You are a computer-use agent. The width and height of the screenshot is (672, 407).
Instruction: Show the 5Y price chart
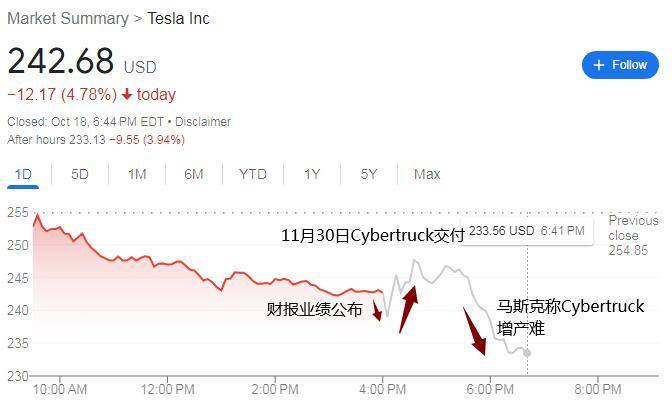(x=369, y=174)
